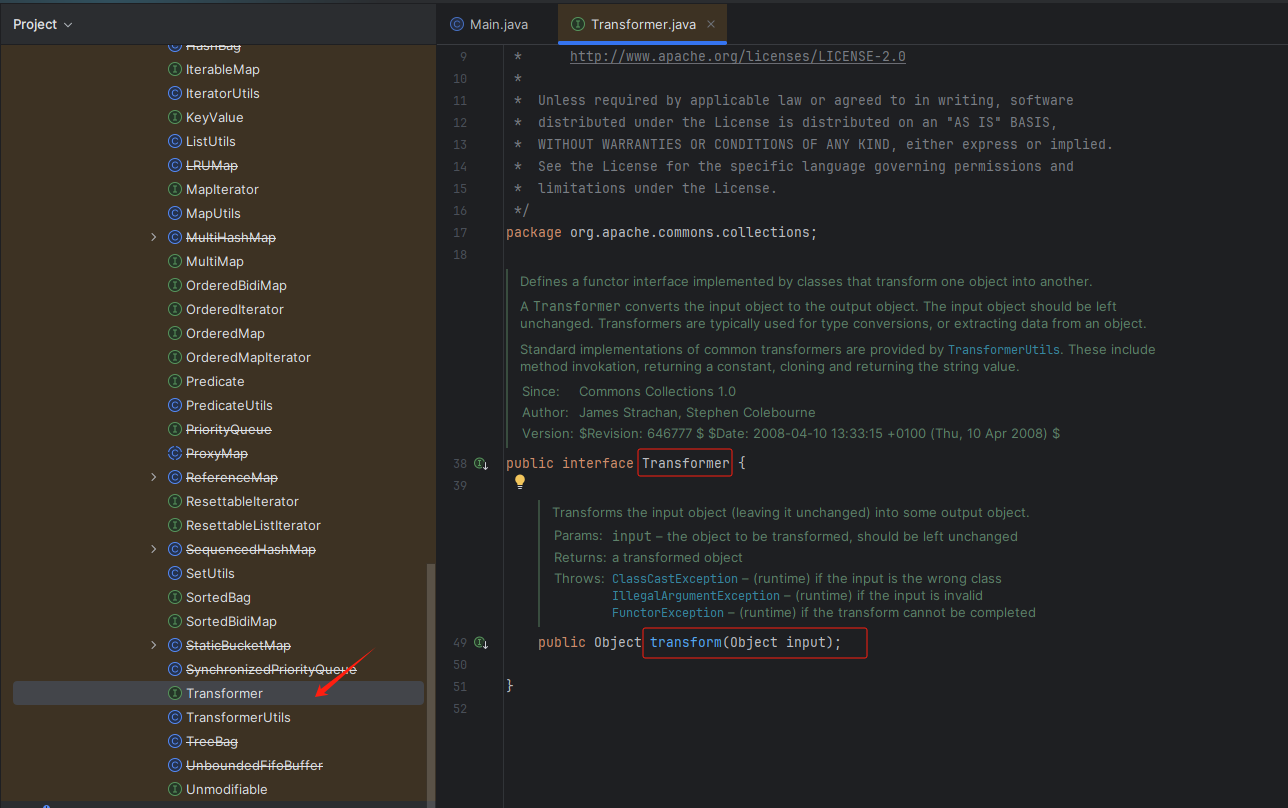The width and height of the screenshot is (1288, 808).
Task: Expand the ReferenceMap tree node
Action: (153, 477)
